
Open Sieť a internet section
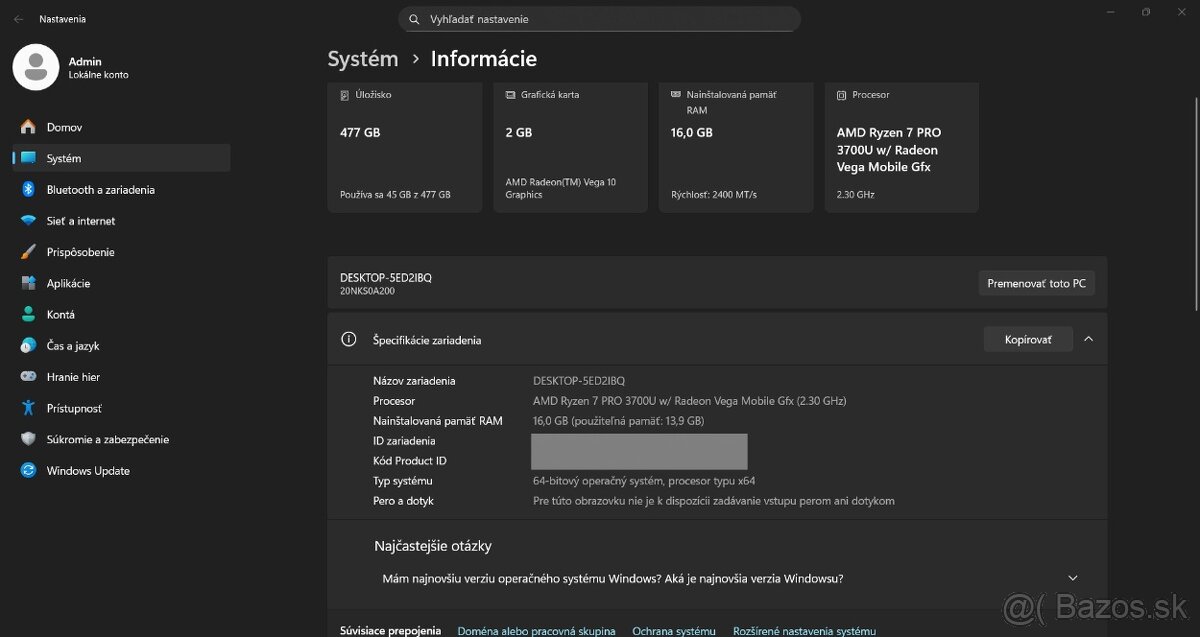click(79, 220)
